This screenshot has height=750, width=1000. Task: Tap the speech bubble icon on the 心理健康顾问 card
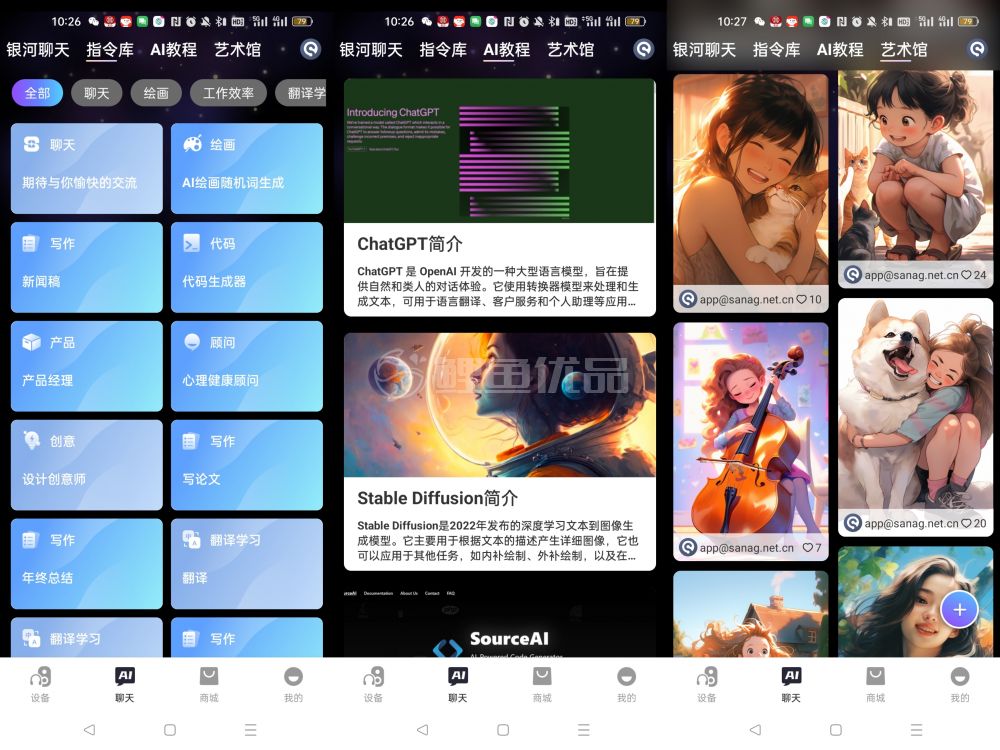pos(192,342)
